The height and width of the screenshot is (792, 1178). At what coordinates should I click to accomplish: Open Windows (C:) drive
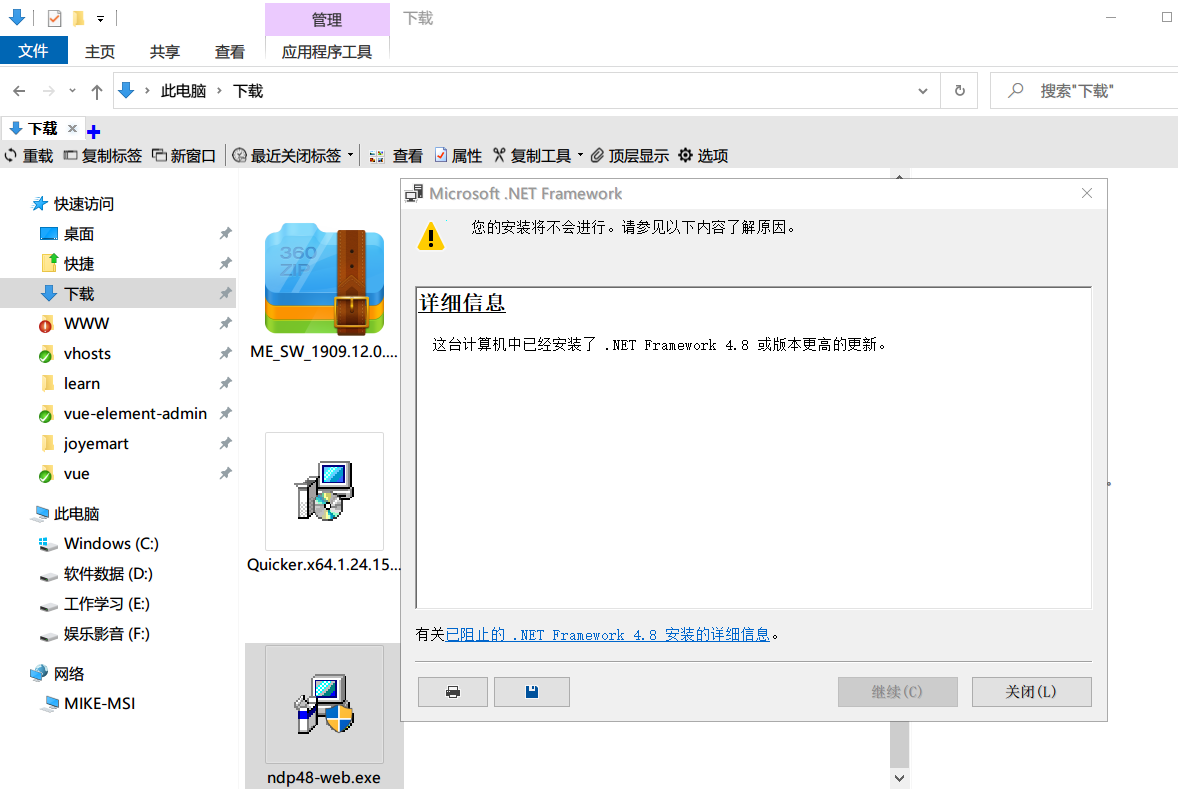pyautogui.click(x=111, y=543)
